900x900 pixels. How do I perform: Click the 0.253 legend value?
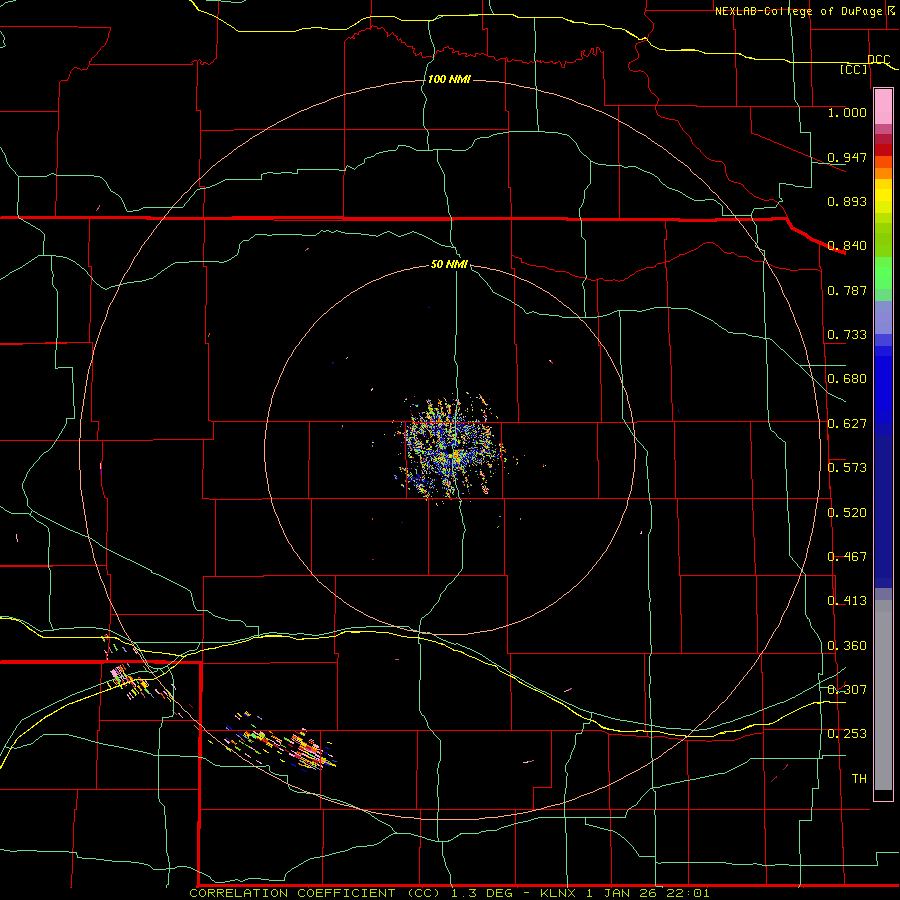(847, 734)
